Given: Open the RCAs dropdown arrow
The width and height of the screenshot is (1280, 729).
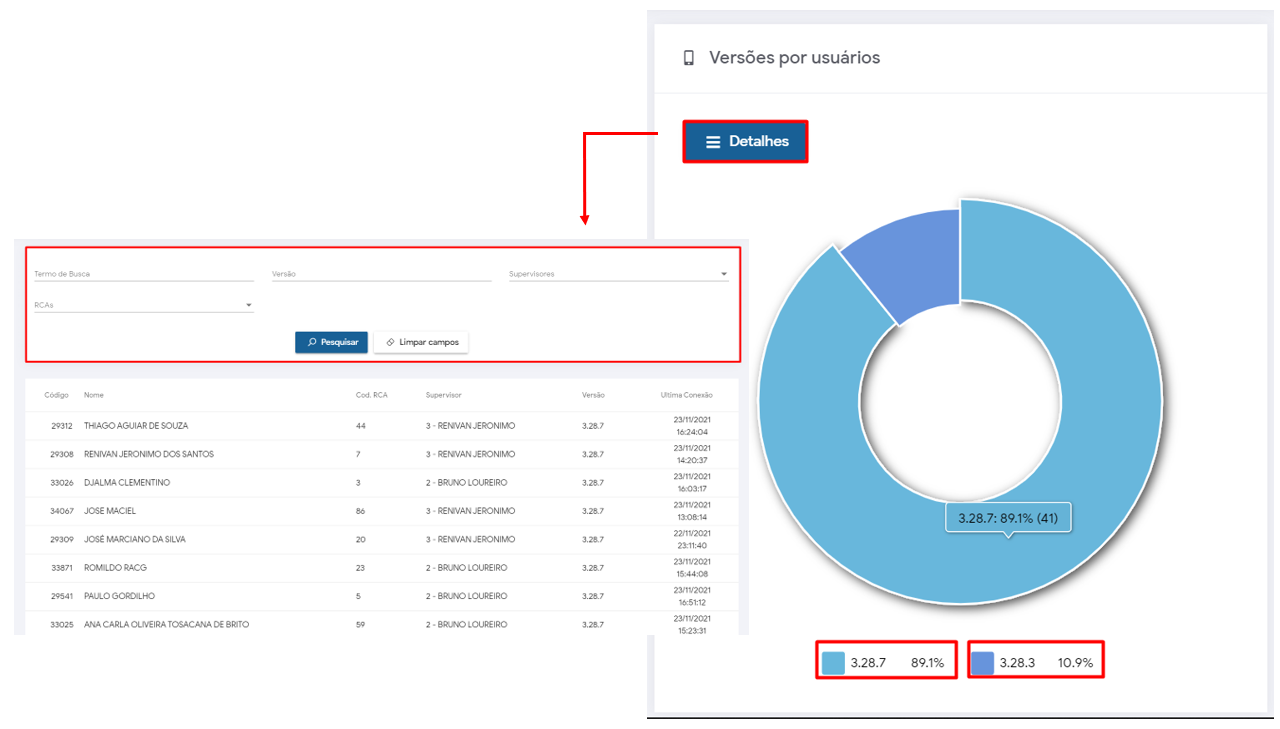Looking at the screenshot, I should tap(248, 305).
